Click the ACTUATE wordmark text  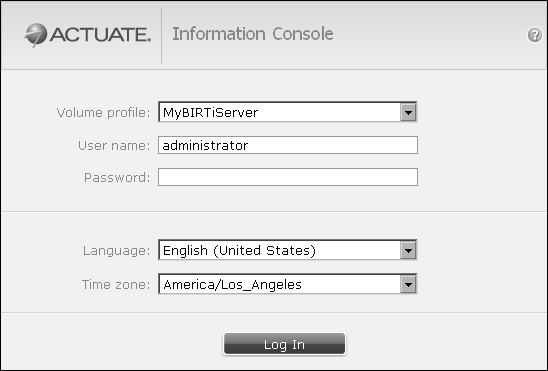pyautogui.click(x=100, y=35)
